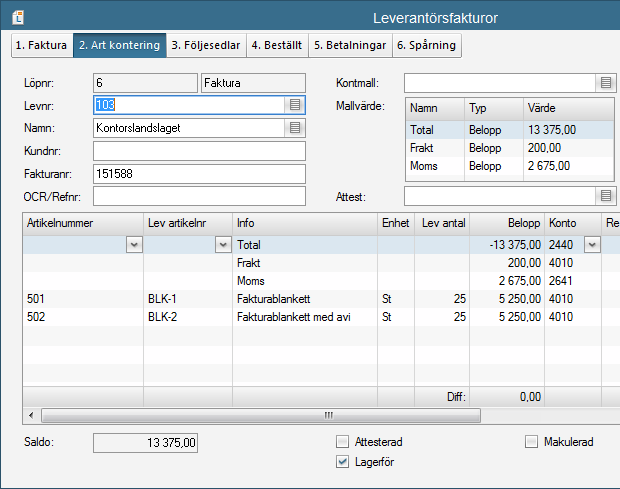Open the Kontmall lookup list icon
This screenshot has width=620, height=489.
(x=606, y=83)
